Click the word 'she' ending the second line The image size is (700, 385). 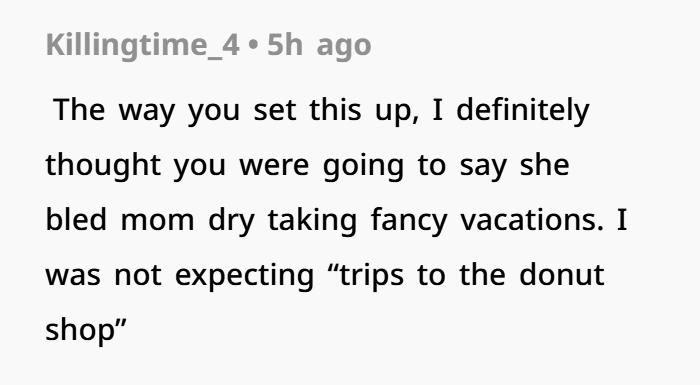pos(545,165)
